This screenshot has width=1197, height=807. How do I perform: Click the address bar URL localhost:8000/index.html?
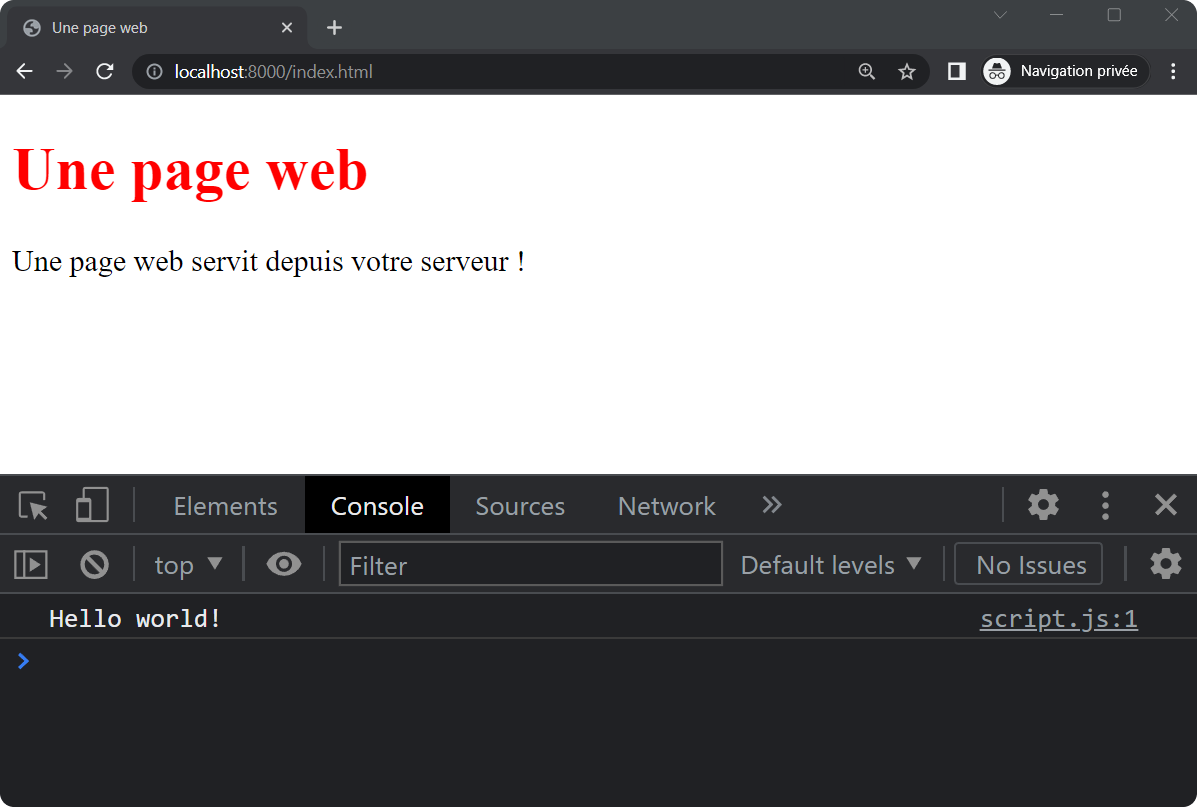(273, 72)
